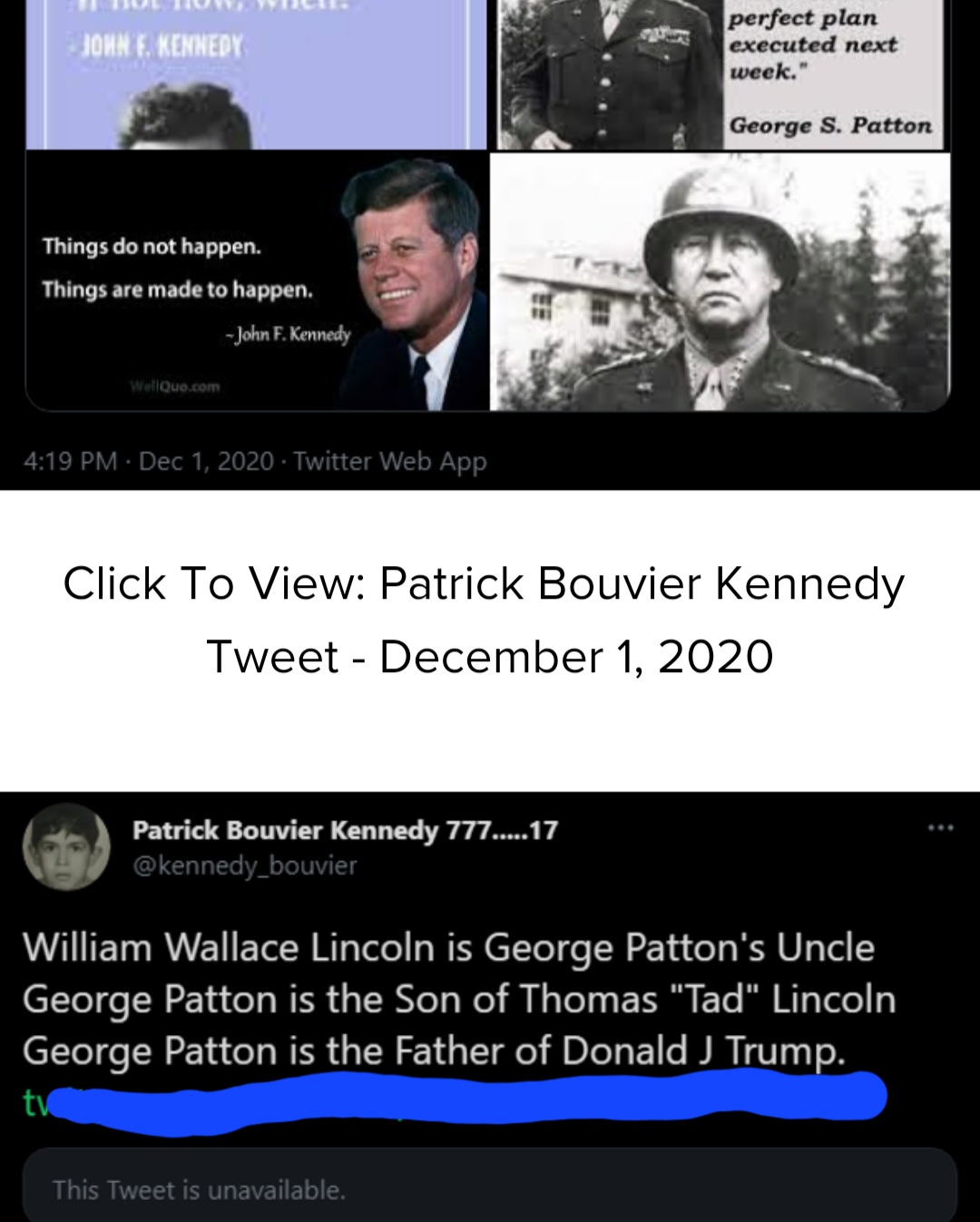Click the 'Tweet - December 1, 2020' caption line
Image resolution: width=980 pixels, height=1222 pixels.
[490, 656]
